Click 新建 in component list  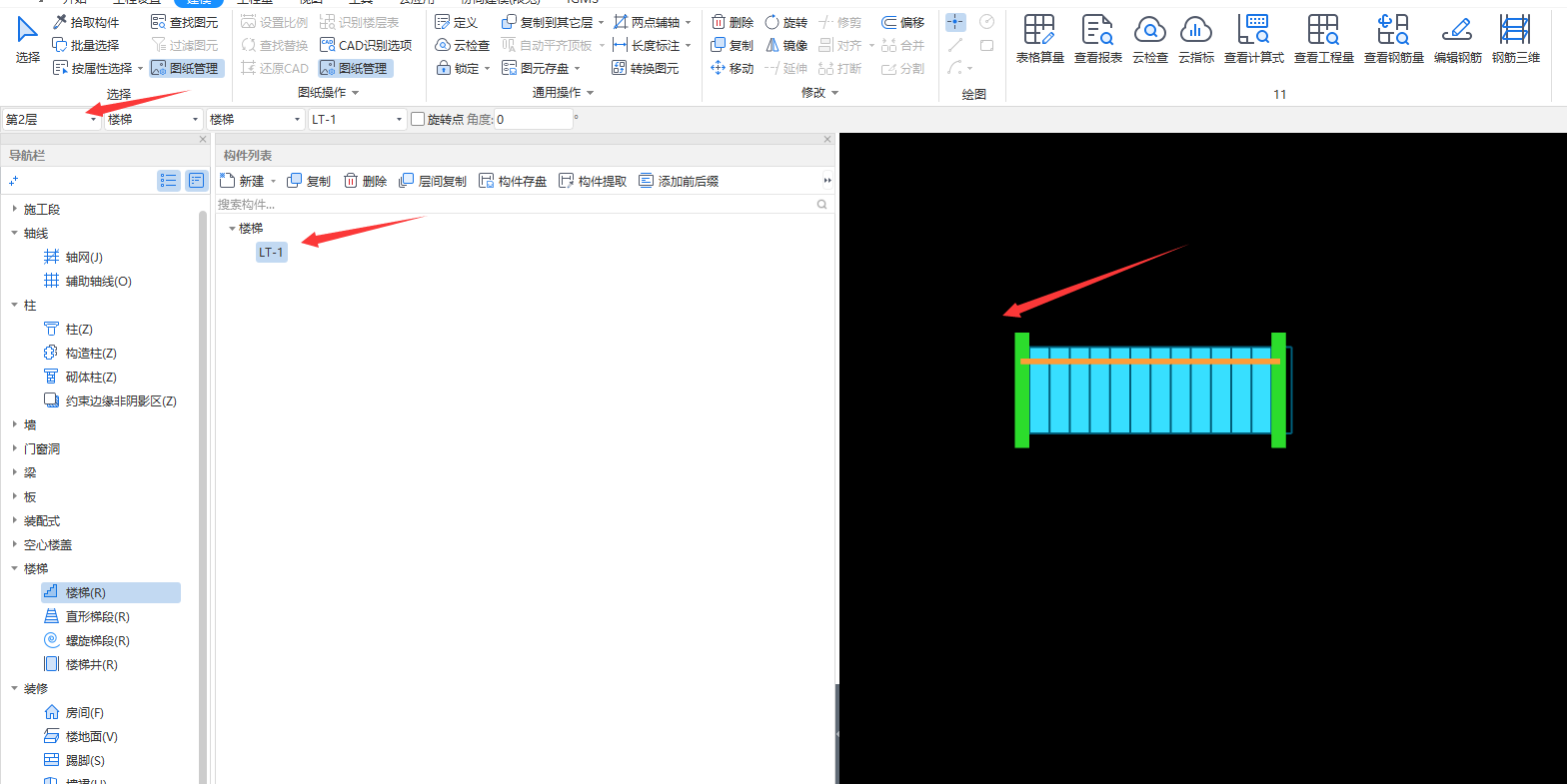(x=243, y=181)
